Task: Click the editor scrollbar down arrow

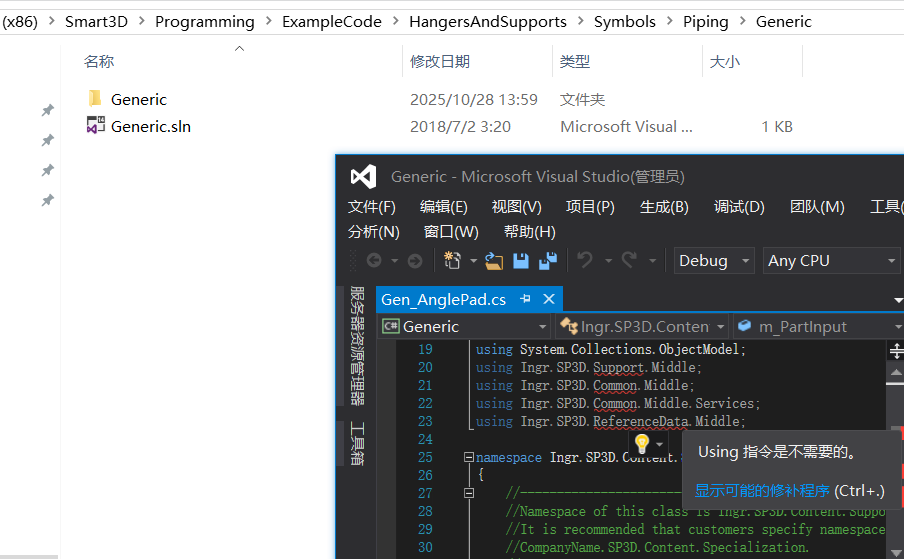Action: coord(896,552)
